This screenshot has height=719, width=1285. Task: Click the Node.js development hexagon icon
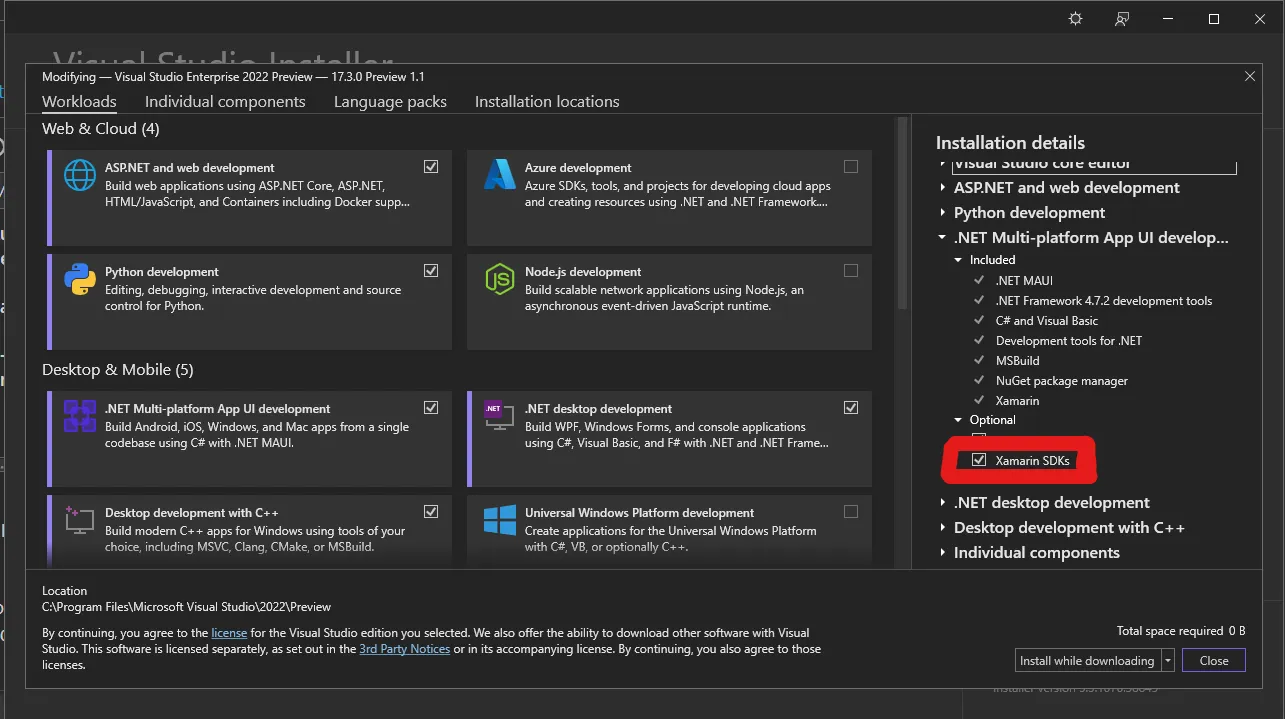point(500,279)
